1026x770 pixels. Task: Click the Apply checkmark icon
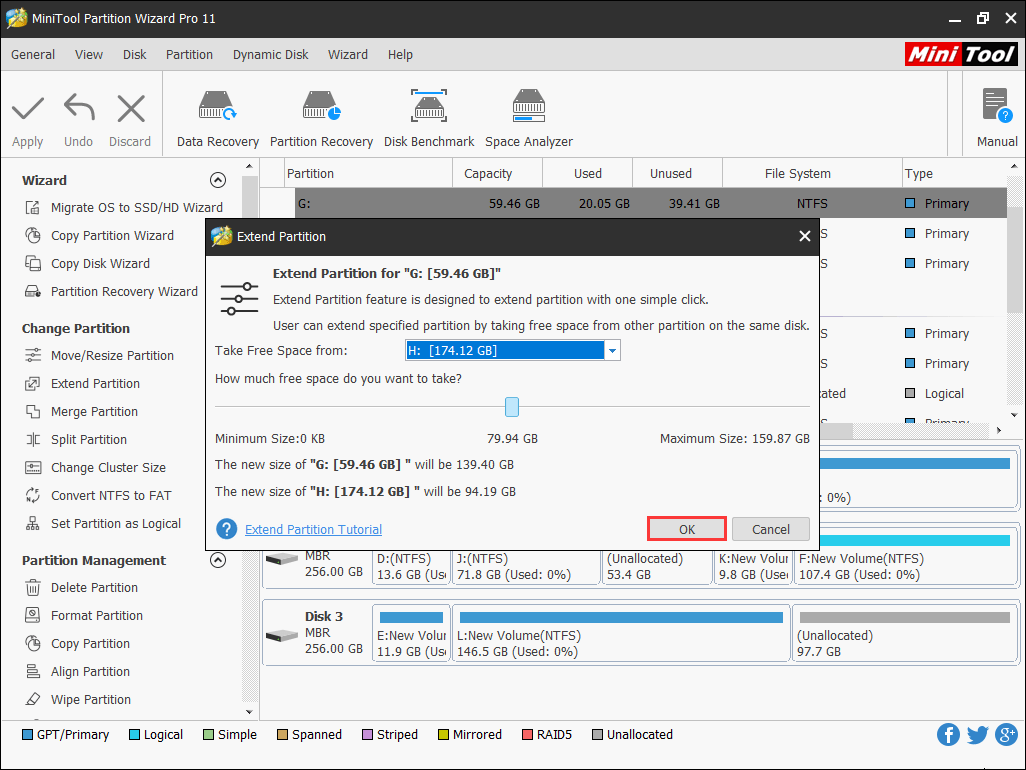tap(27, 109)
